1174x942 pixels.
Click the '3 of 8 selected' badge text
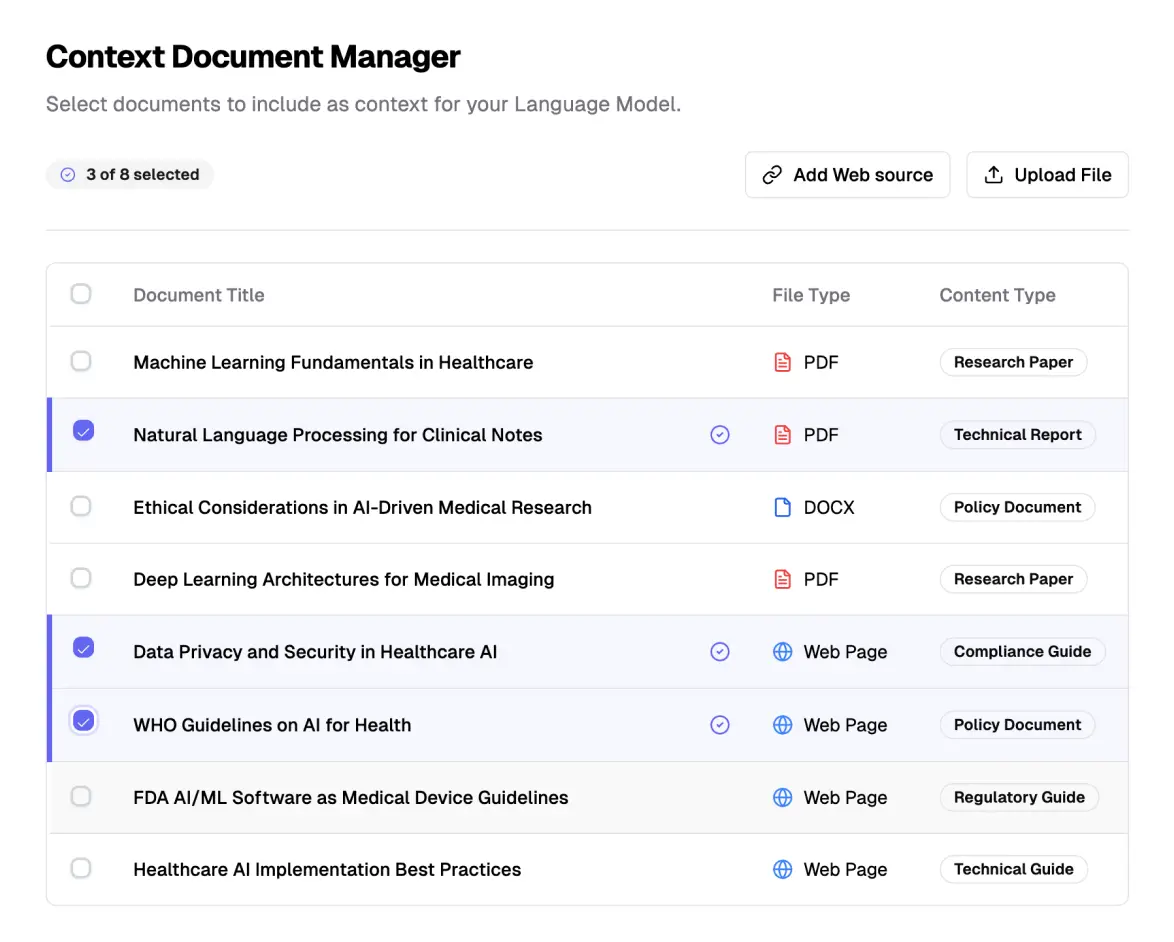[142, 174]
